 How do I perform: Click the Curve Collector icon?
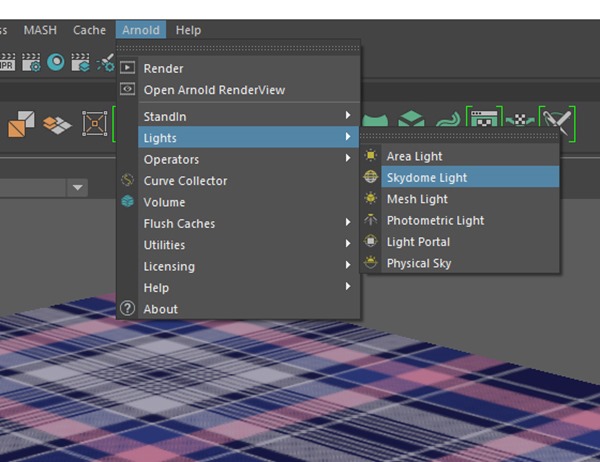point(127,180)
